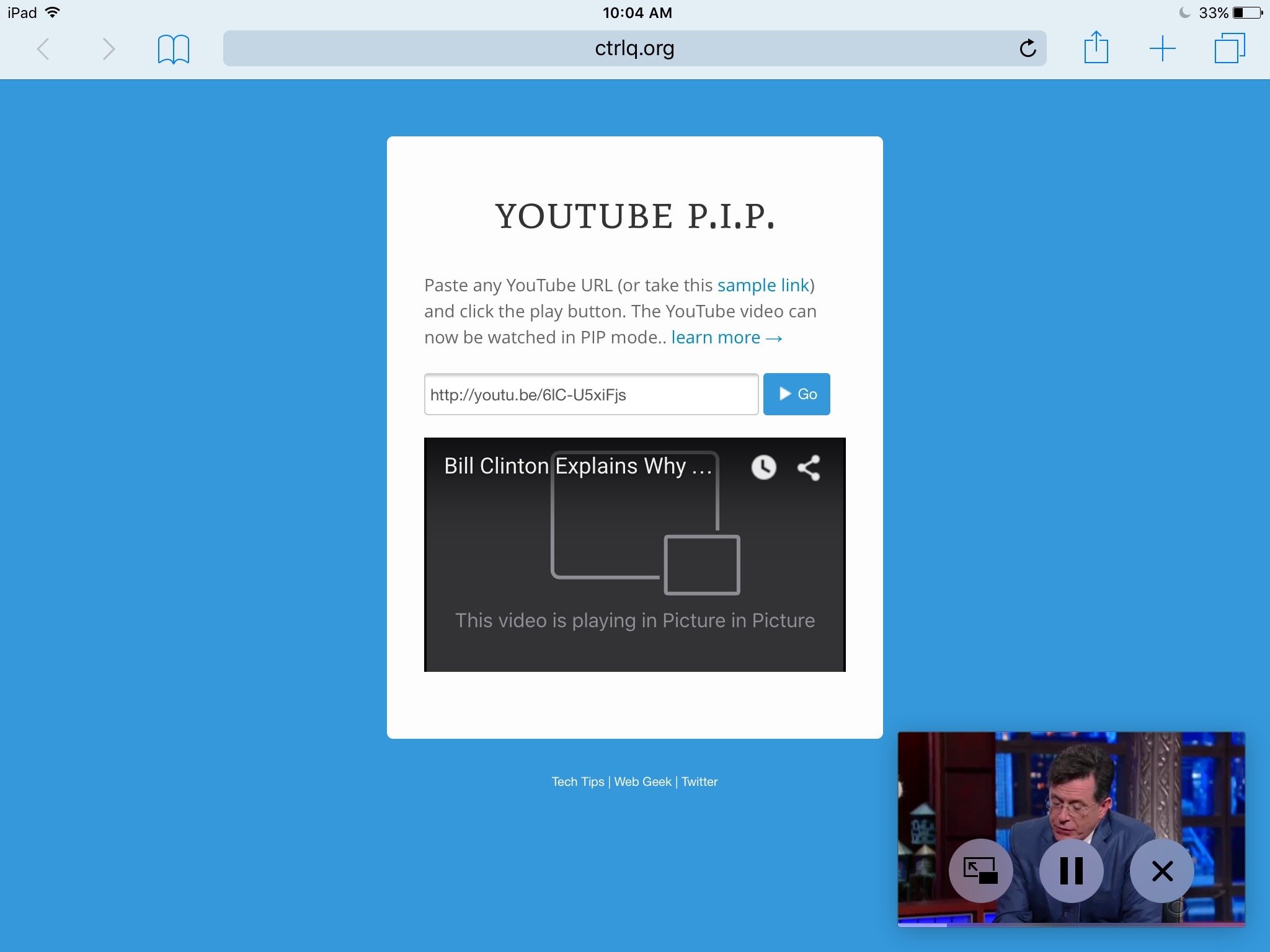This screenshot has height=952, width=1270.
Task: Tap the Safari back arrow
Action: click(x=43, y=49)
